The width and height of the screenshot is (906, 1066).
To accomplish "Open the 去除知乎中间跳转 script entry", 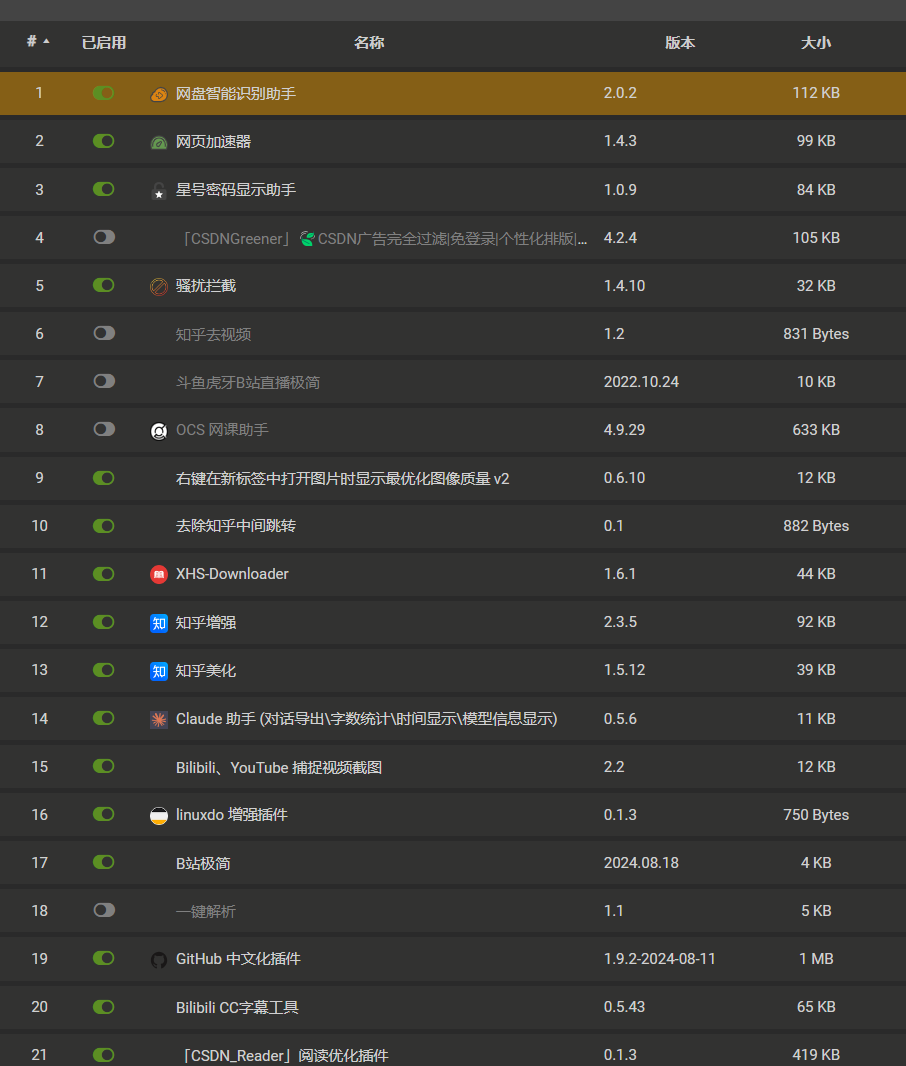I will coord(236,526).
